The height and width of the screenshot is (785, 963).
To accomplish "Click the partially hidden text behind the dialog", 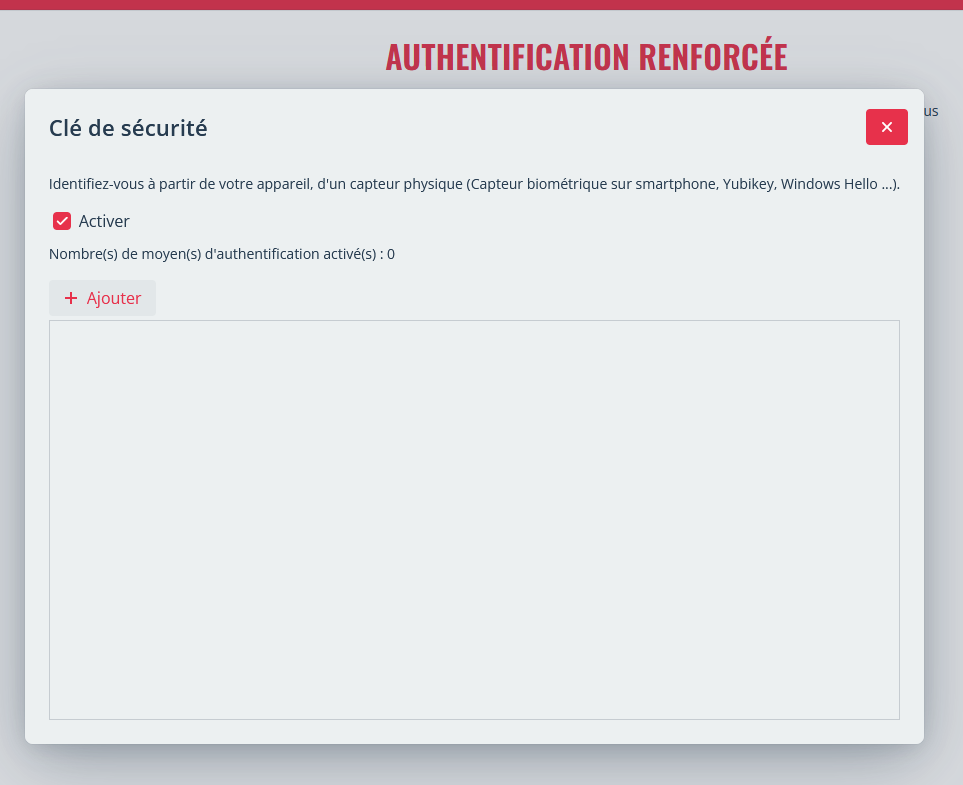I will pyautogui.click(x=931, y=111).
